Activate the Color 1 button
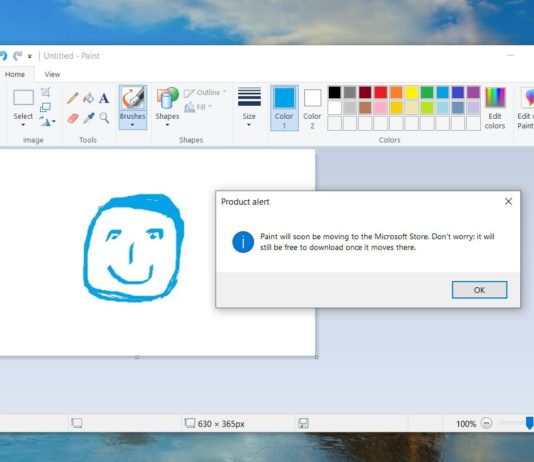The width and height of the screenshot is (534, 462). pyautogui.click(x=284, y=108)
